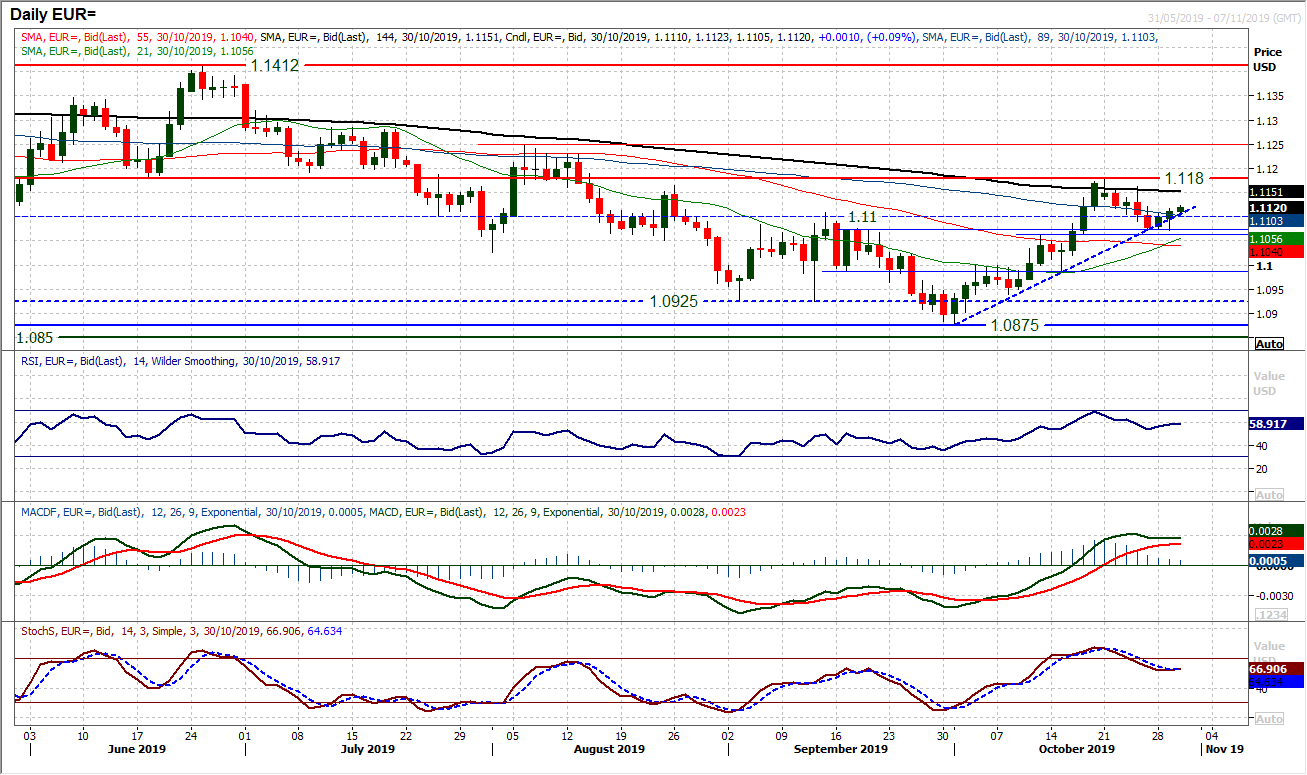Select the RSI 14 Wilder Smoothing legend

coord(179,360)
